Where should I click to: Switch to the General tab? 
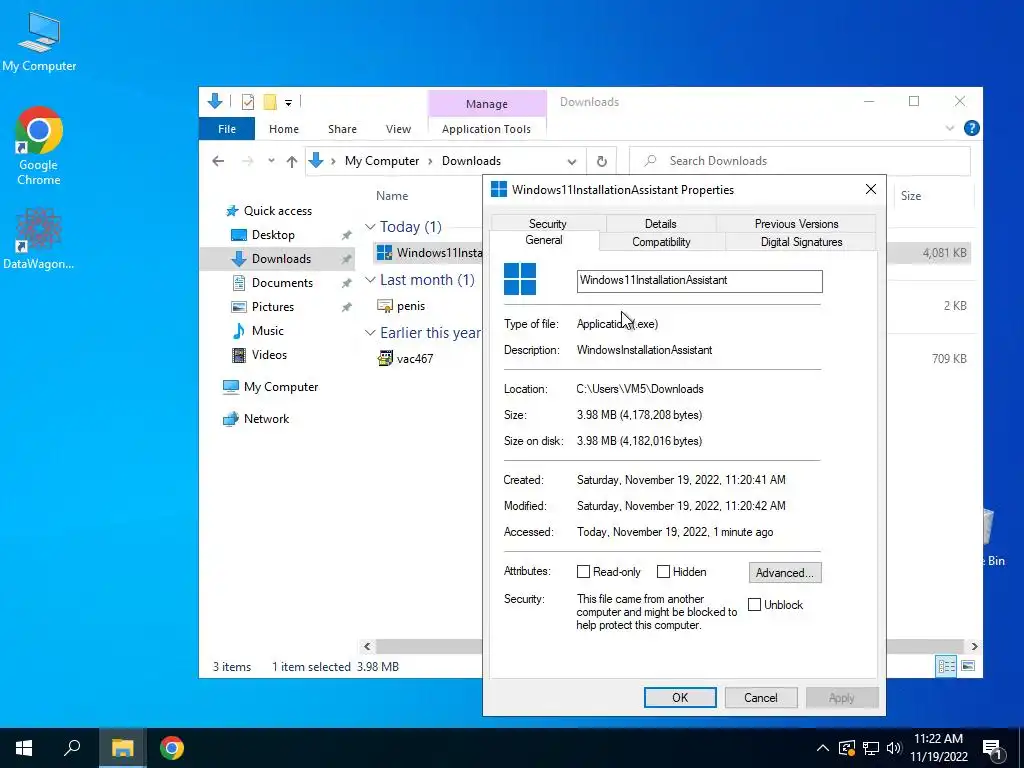543,240
